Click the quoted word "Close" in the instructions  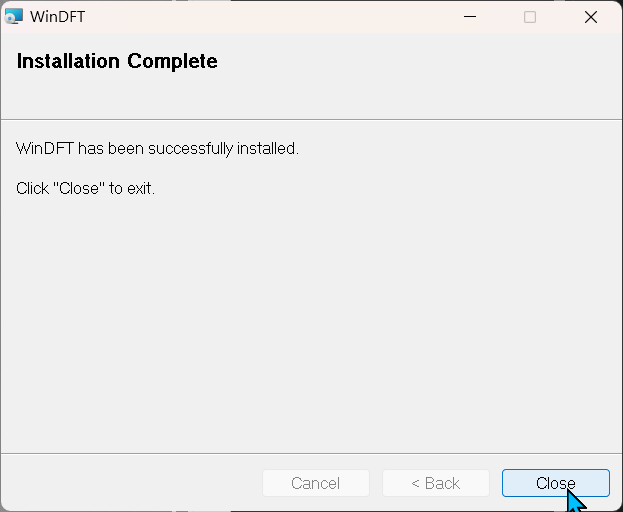(79, 188)
